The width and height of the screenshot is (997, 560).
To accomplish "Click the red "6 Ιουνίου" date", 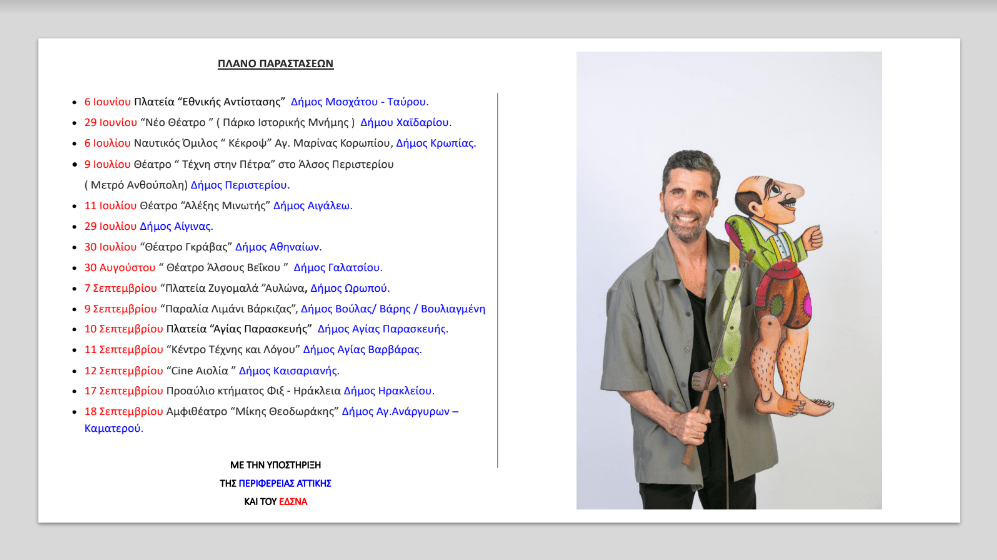I will [107, 101].
